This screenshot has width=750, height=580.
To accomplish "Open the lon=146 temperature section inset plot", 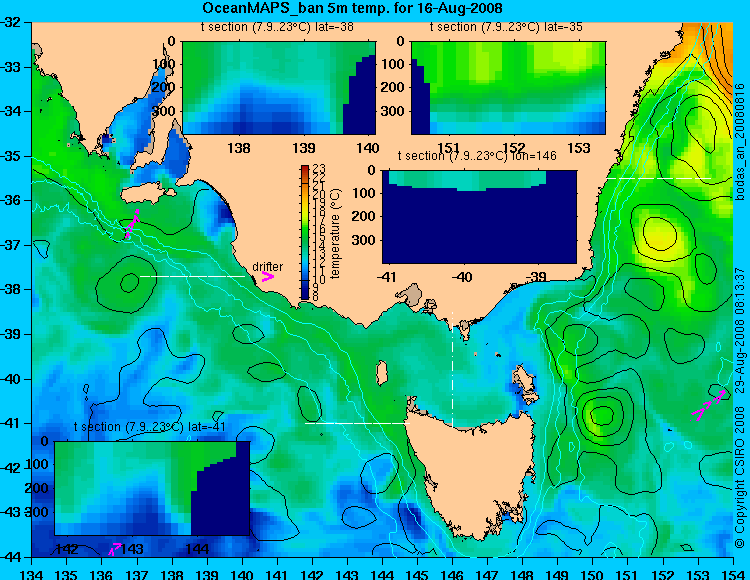I will coord(479,217).
